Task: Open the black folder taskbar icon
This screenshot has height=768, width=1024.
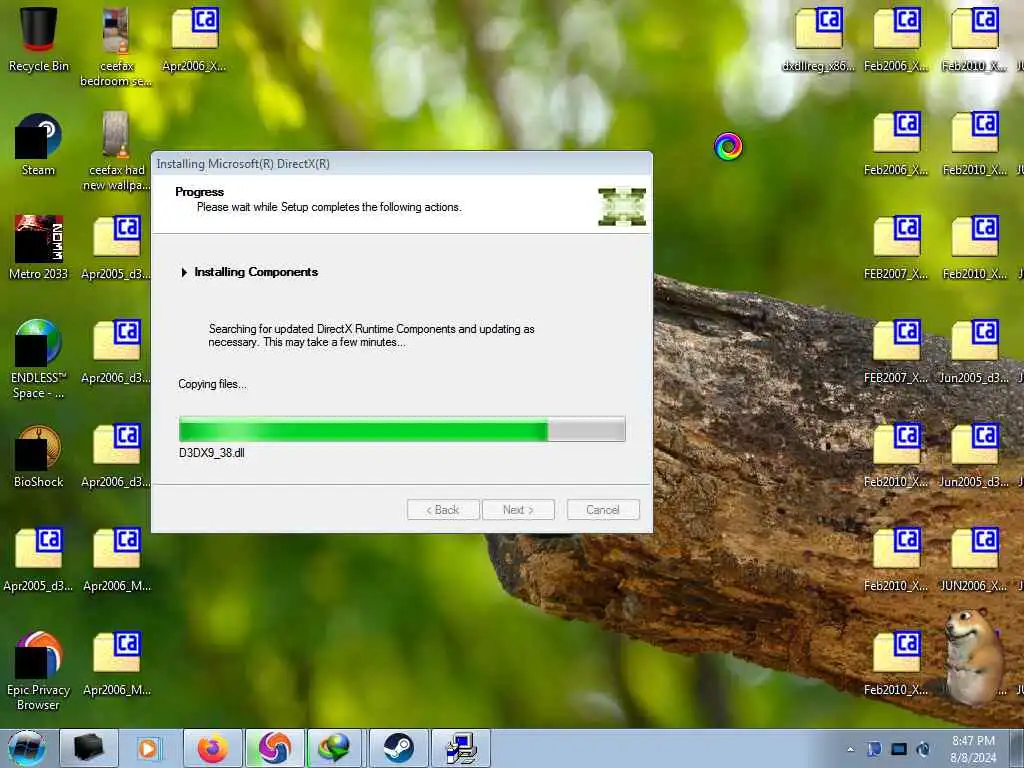Action: 89,748
